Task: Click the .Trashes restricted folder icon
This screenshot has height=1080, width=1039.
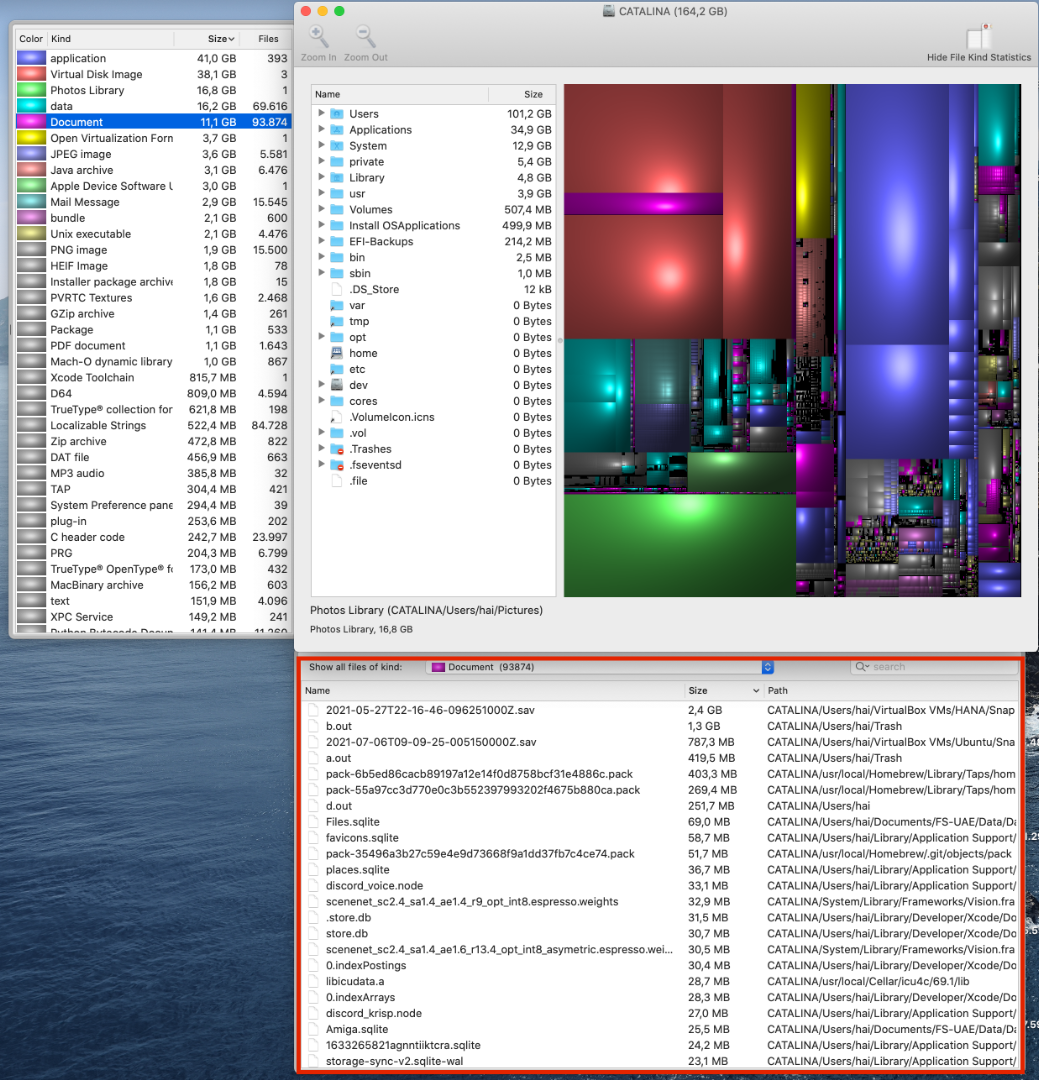Action: 337,450
